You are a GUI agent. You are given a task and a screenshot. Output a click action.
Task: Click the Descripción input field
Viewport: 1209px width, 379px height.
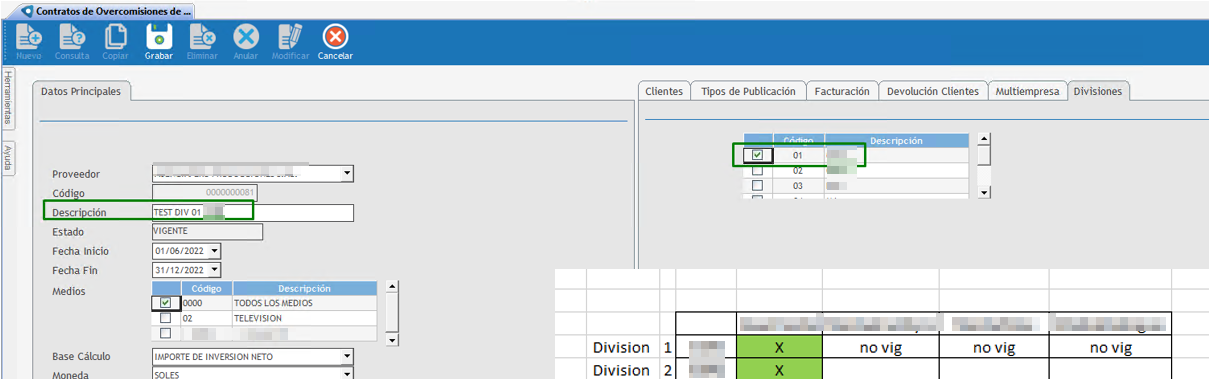pyautogui.click(x=252, y=212)
